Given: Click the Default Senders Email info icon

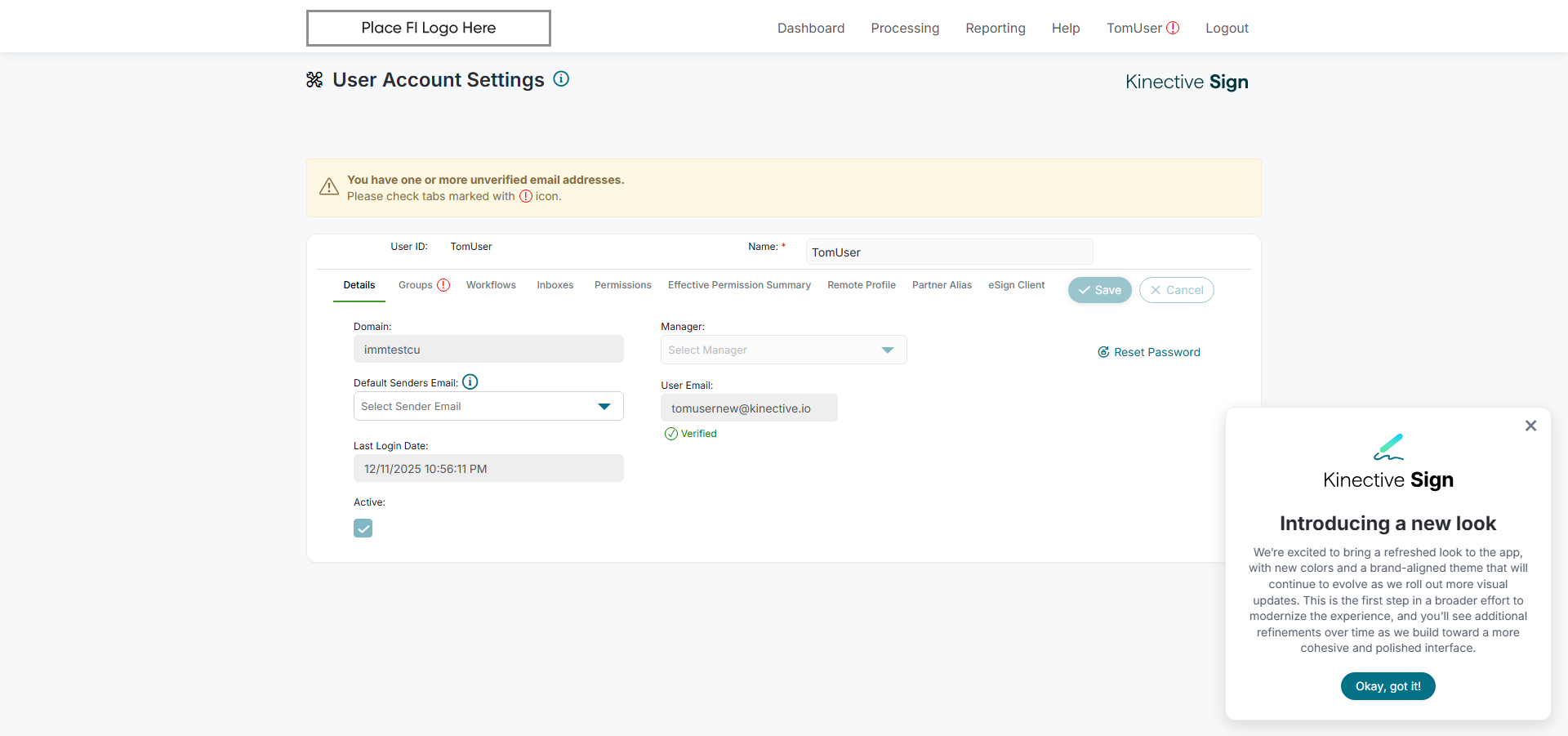Looking at the screenshot, I should (470, 381).
